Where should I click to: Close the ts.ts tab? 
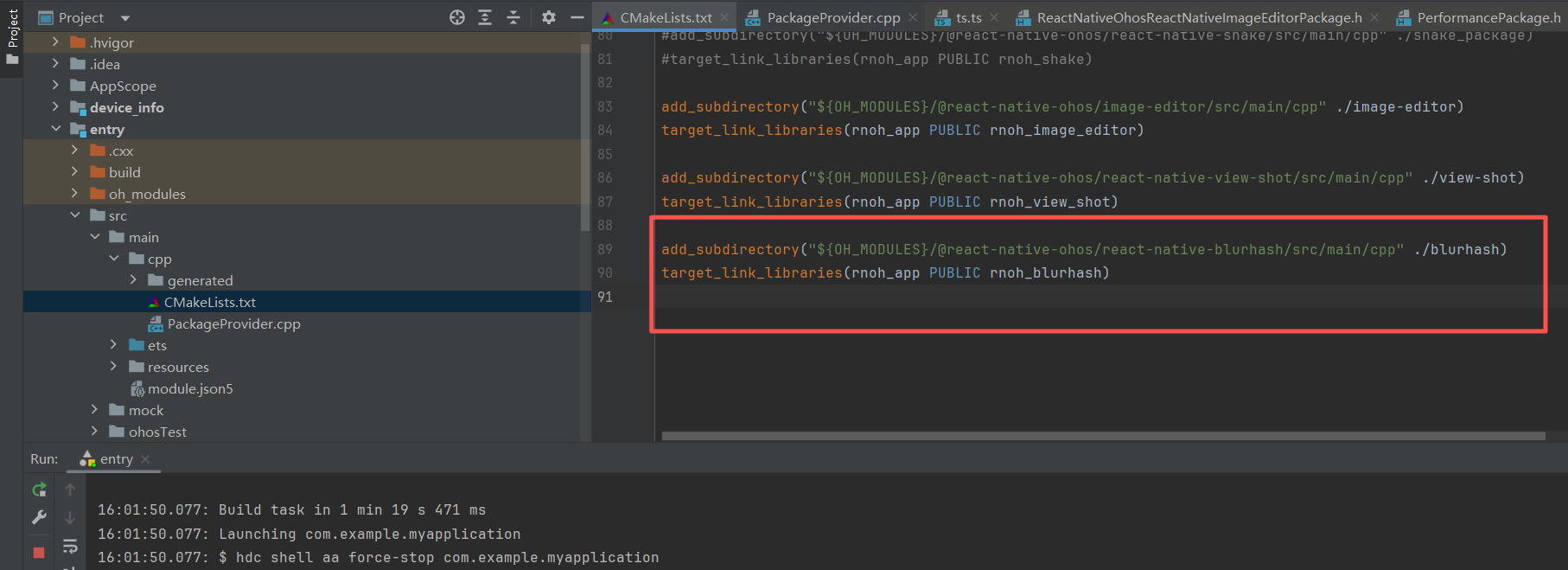click(x=994, y=17)
